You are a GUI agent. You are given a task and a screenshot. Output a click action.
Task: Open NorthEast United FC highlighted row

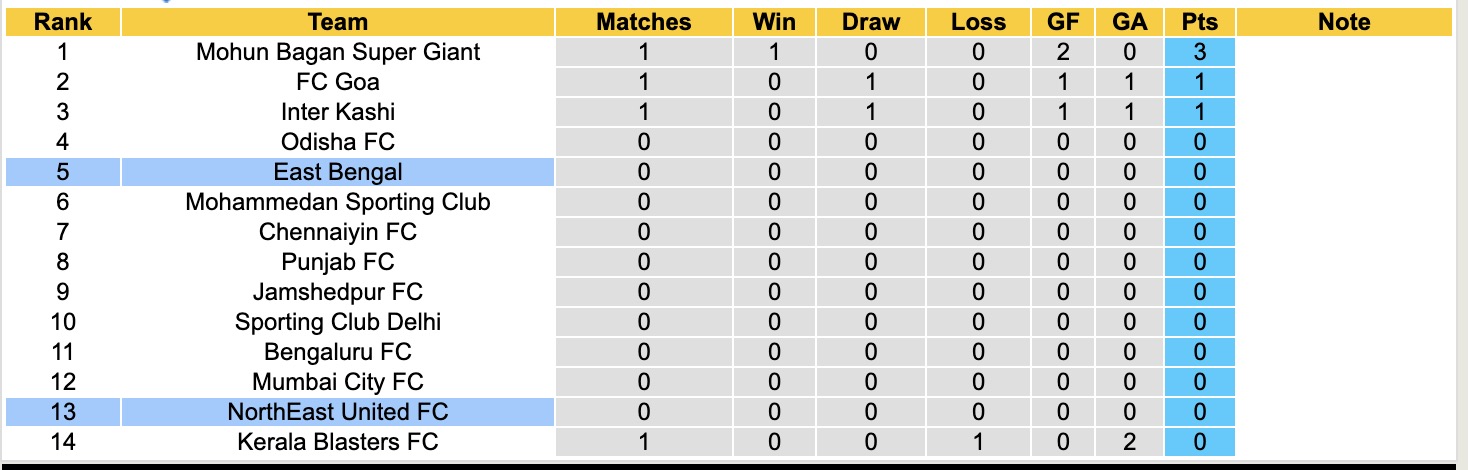coord(338,412)
